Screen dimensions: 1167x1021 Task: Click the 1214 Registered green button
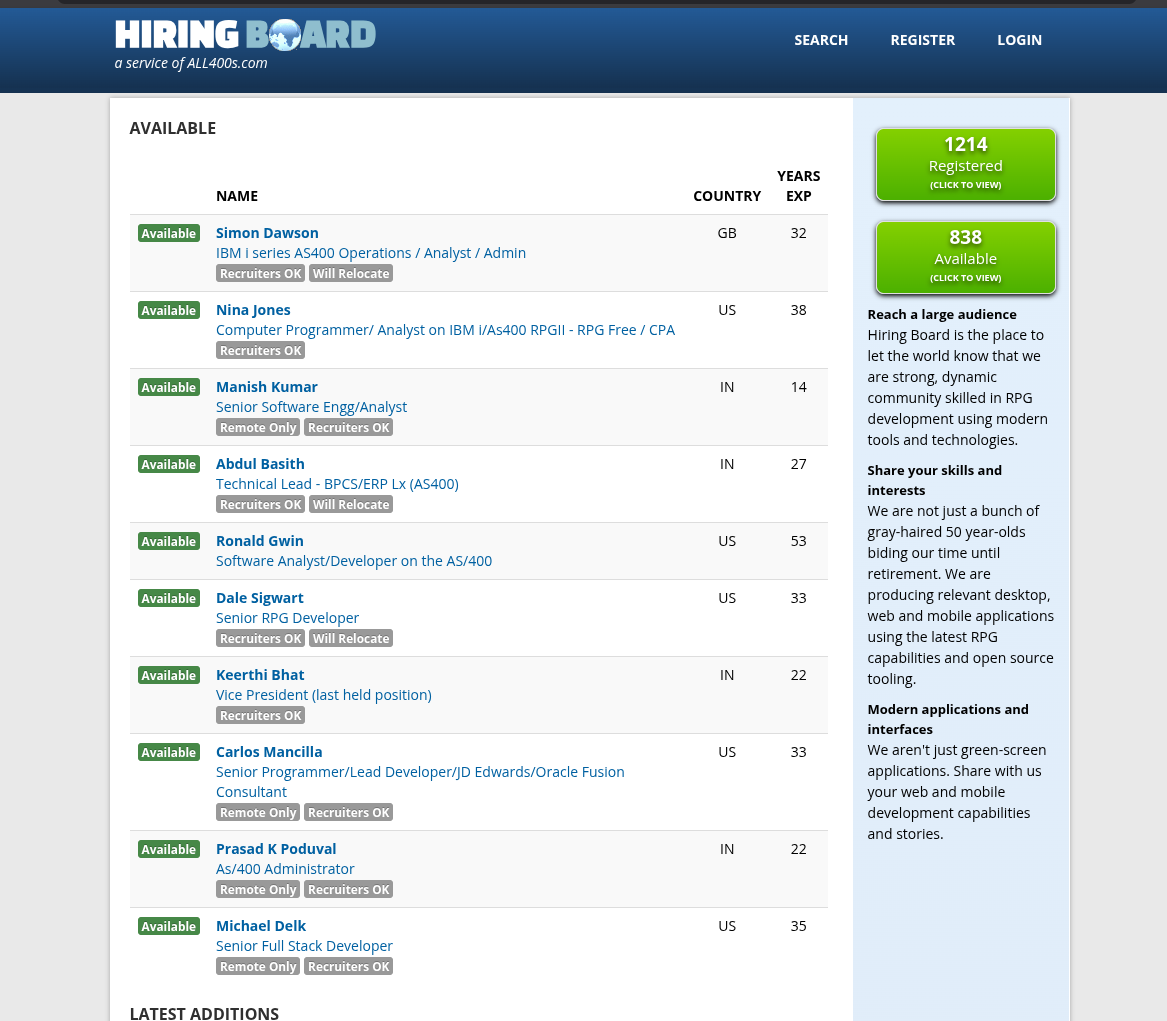[x=965, y=164]
